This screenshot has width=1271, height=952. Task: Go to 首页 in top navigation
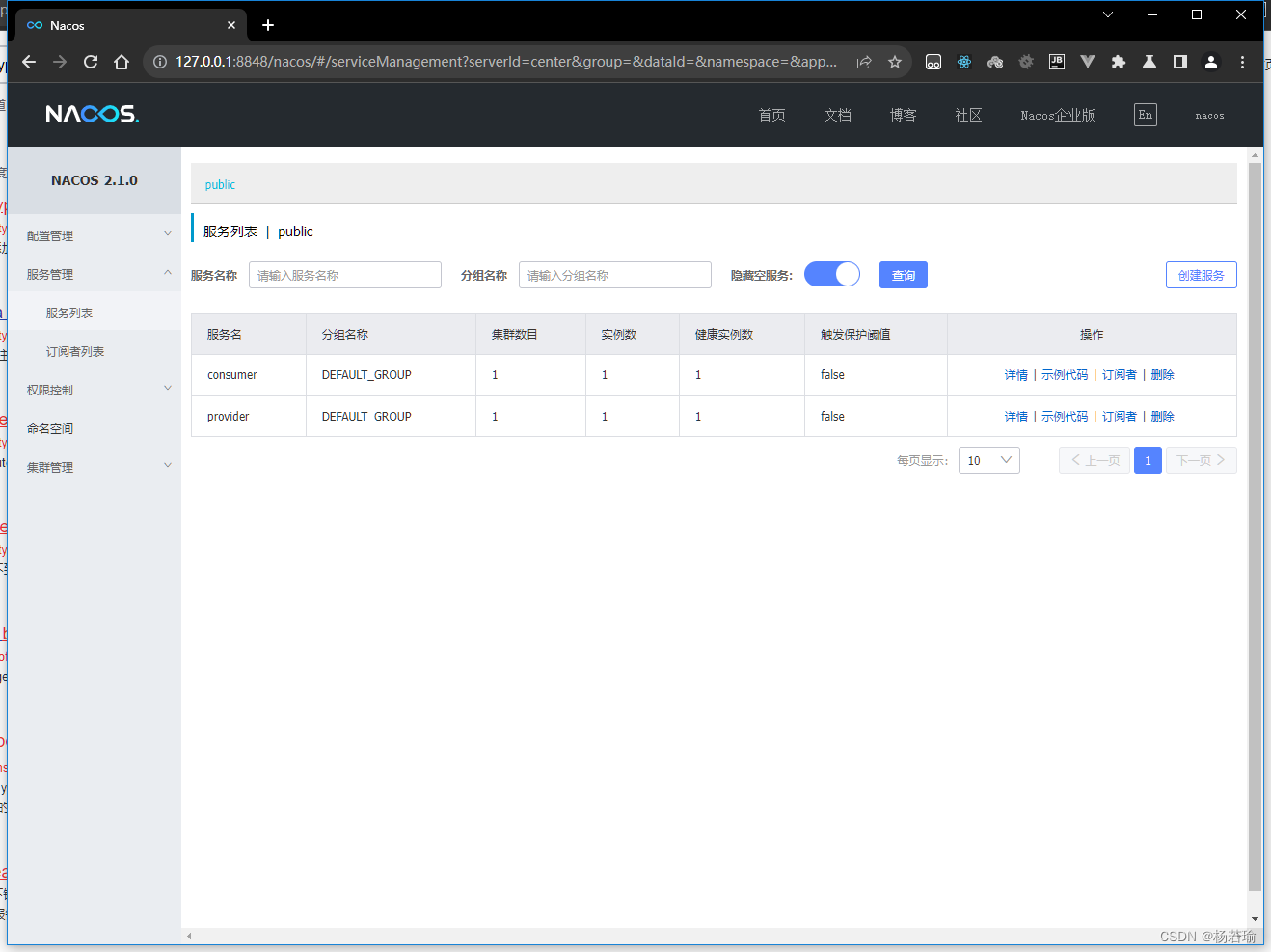point(772,115)
